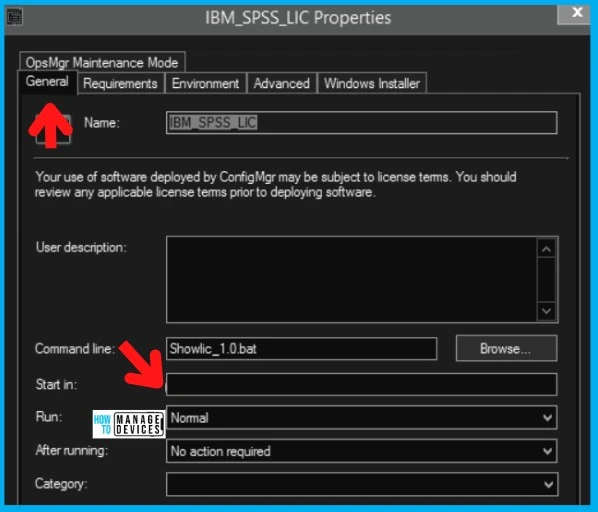Select the General tab
Screen dimensions: 598x512
click(x=47, y=82)
